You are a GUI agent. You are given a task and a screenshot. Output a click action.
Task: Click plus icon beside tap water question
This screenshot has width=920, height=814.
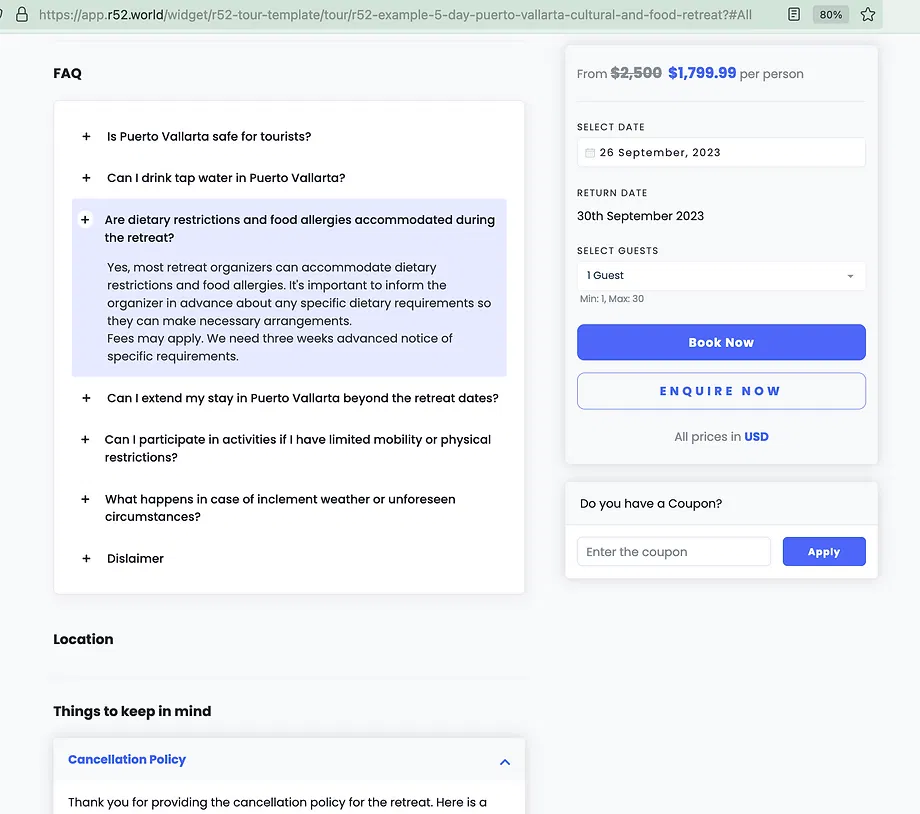pos(86,178)
